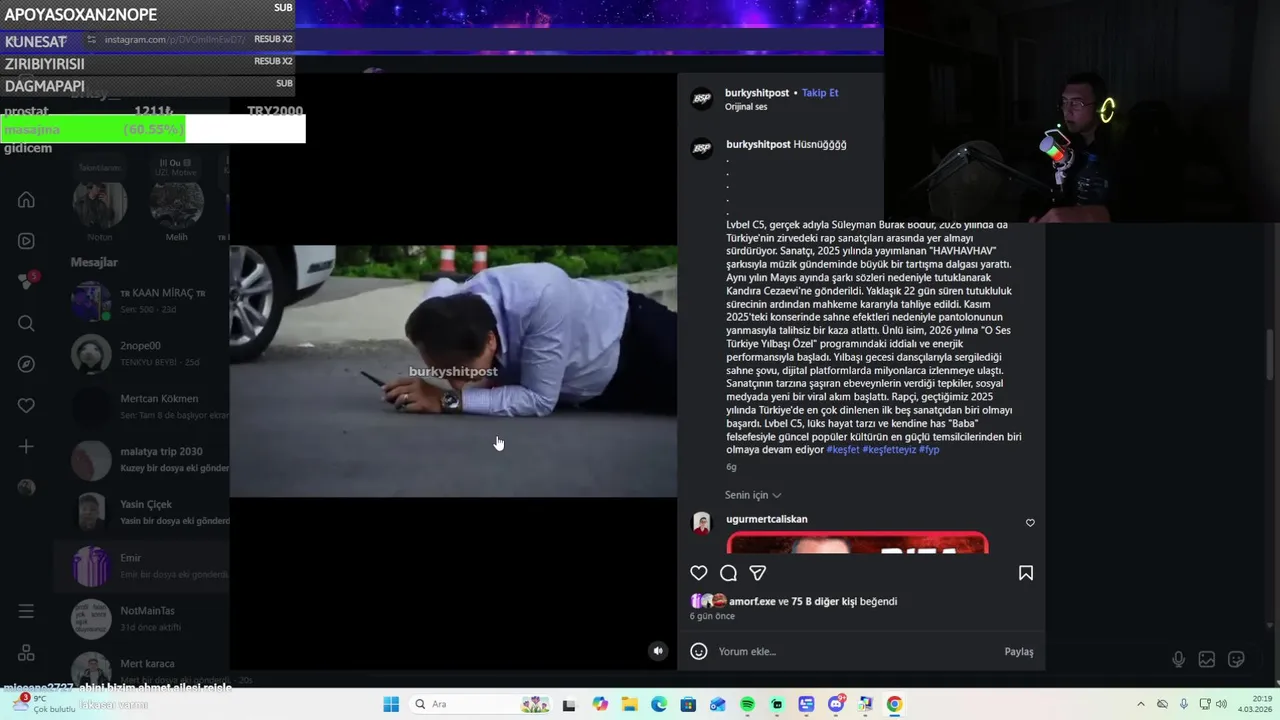Open profile avatar in Instagram sidebar

click(26, 487)
